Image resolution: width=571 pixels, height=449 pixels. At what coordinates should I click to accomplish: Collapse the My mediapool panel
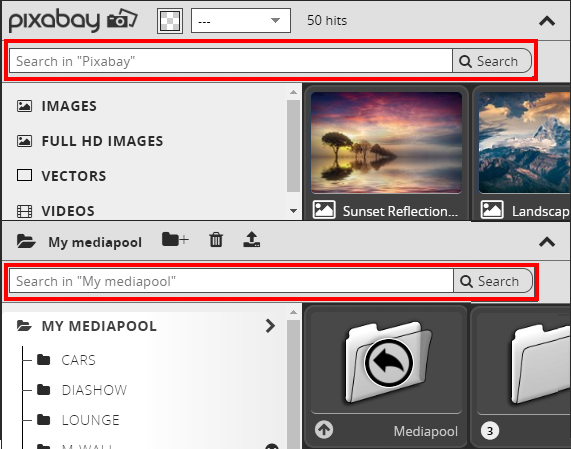pyautogui.click(x=547, y=242)
